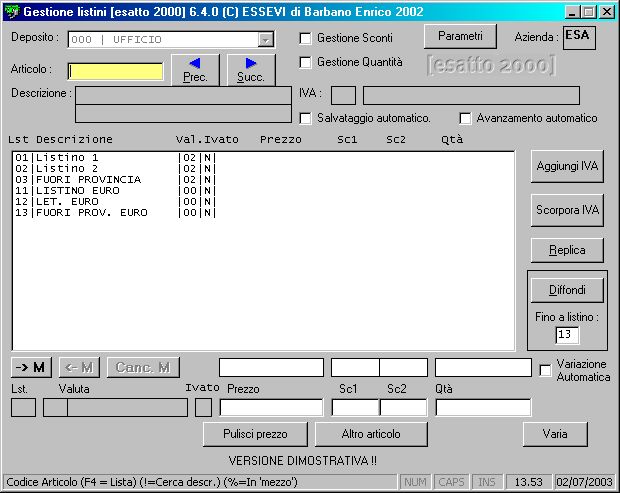Click the Prec. previous article arrow button

click(x=195, y=69)
